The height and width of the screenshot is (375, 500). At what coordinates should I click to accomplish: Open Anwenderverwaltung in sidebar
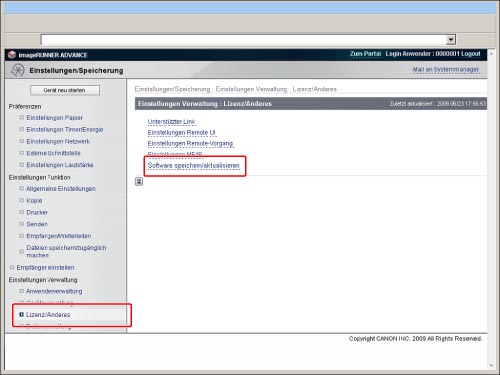click(x=54, y=291)
